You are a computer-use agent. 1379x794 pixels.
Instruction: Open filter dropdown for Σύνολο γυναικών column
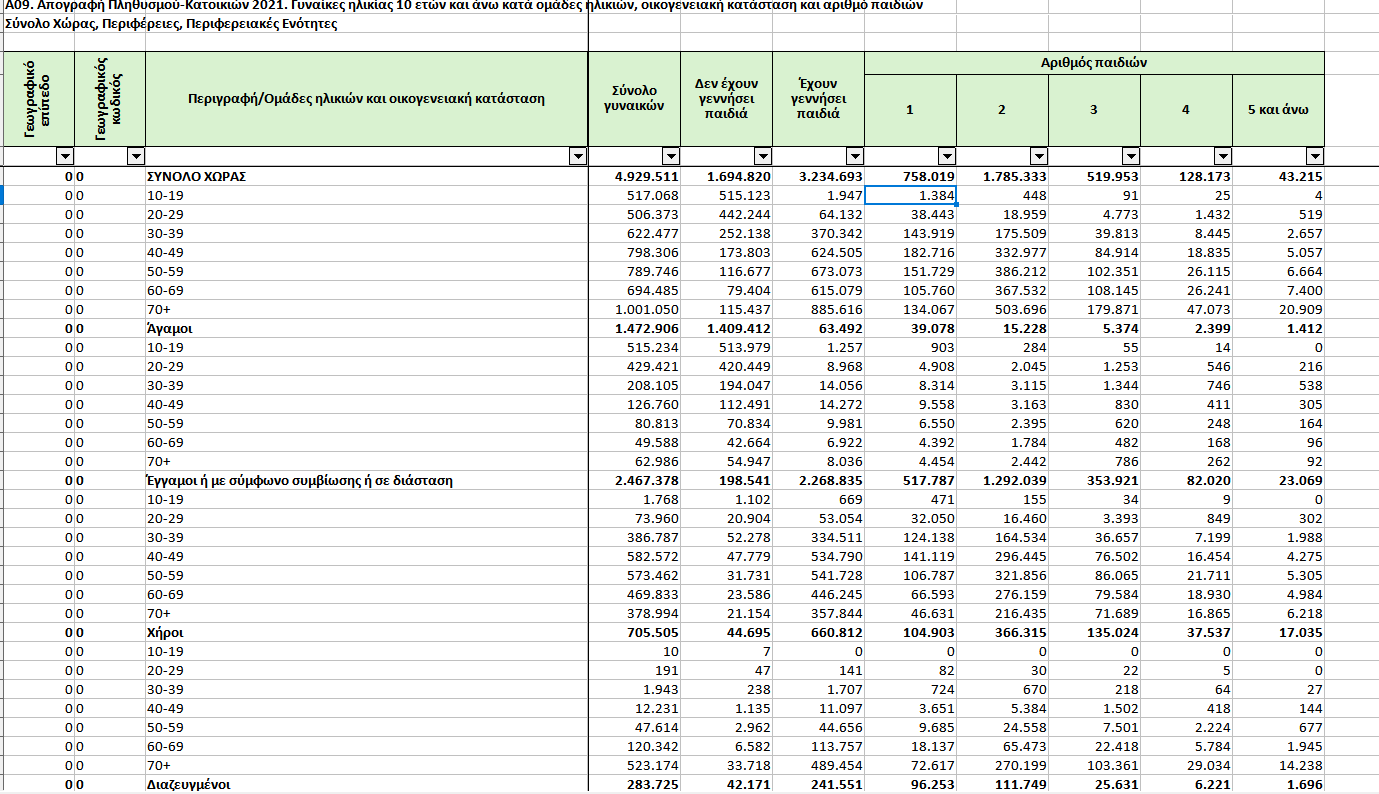click(670, 157)
